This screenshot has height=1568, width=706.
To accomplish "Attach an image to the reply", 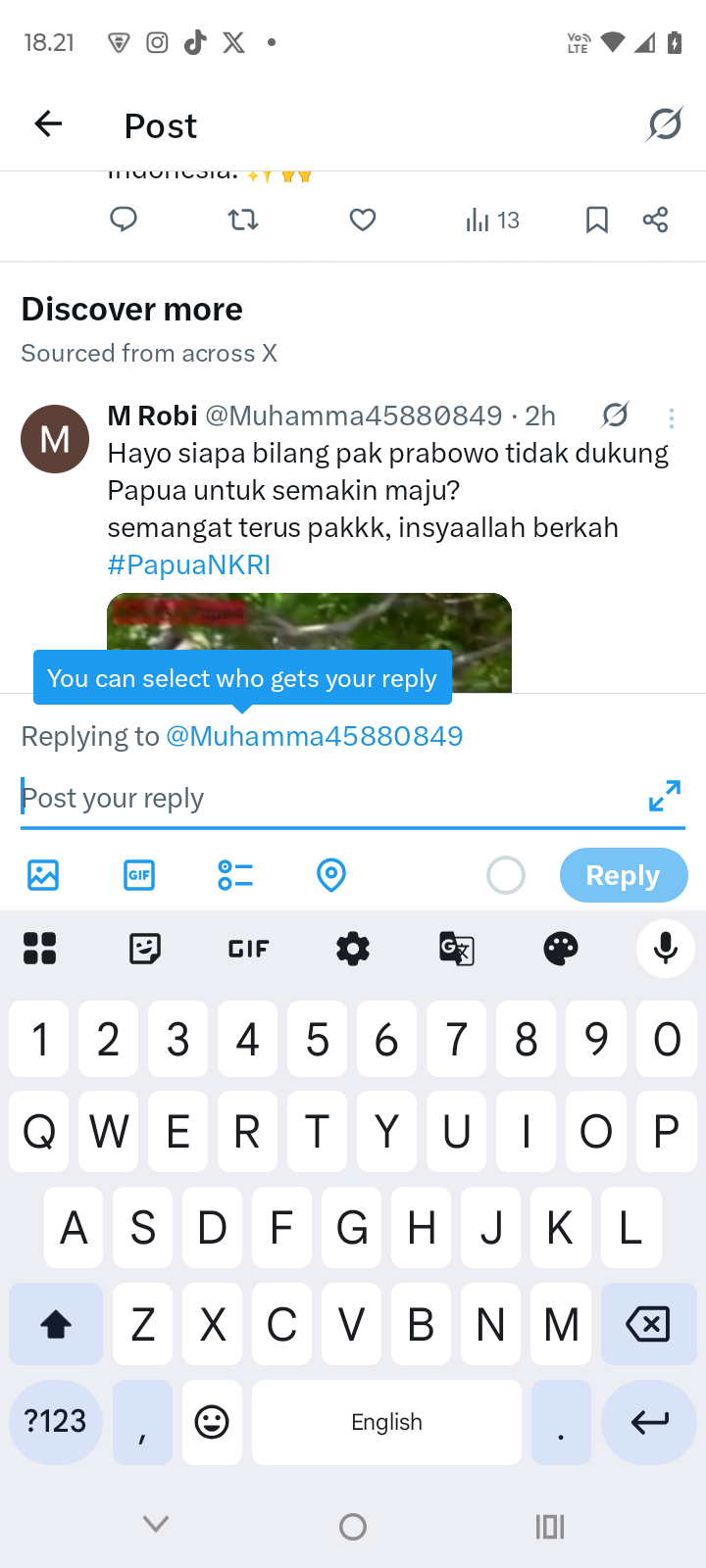I will (x=43, y=874).
